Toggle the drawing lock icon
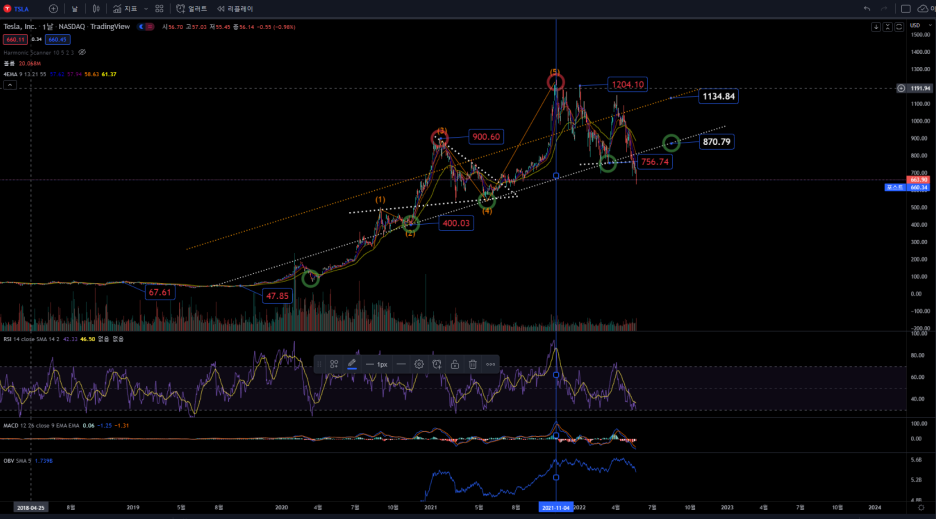936x519 pixels. click(455, 364)
